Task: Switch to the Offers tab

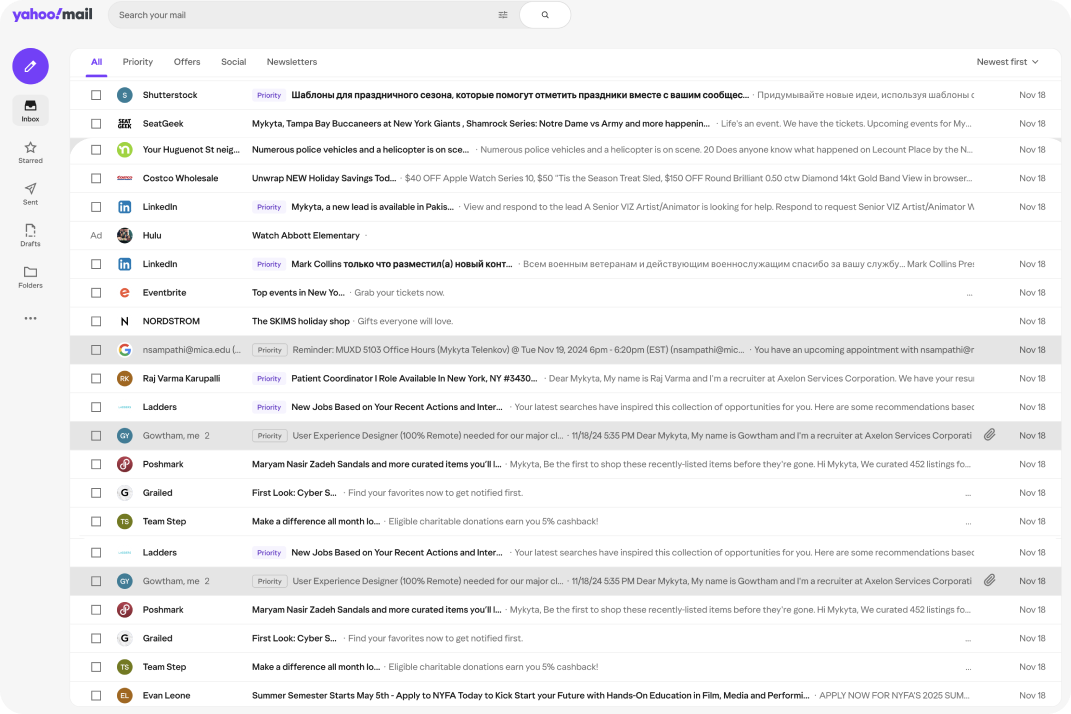Action: [187, 61]
